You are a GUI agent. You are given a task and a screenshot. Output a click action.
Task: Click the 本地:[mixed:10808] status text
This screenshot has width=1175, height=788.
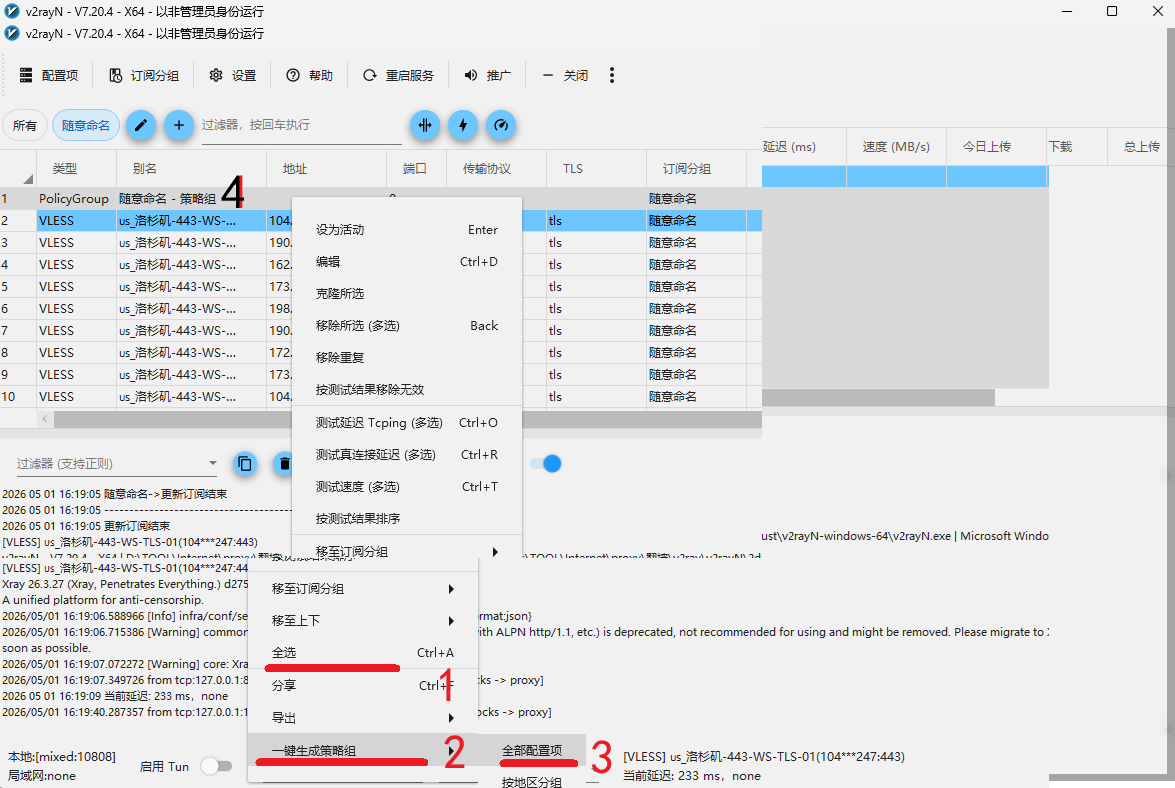[x=61, y=757]
